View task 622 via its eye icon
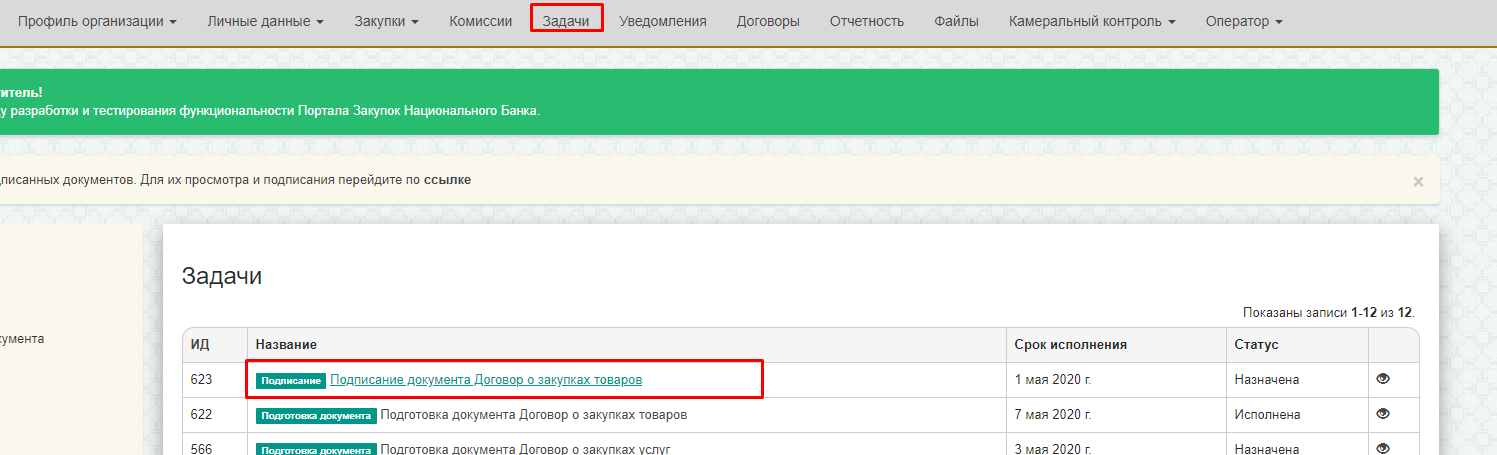Image resolution: width=1497 pixels, height=455 pixels. pyautogui.click(x=1383, y=414)
